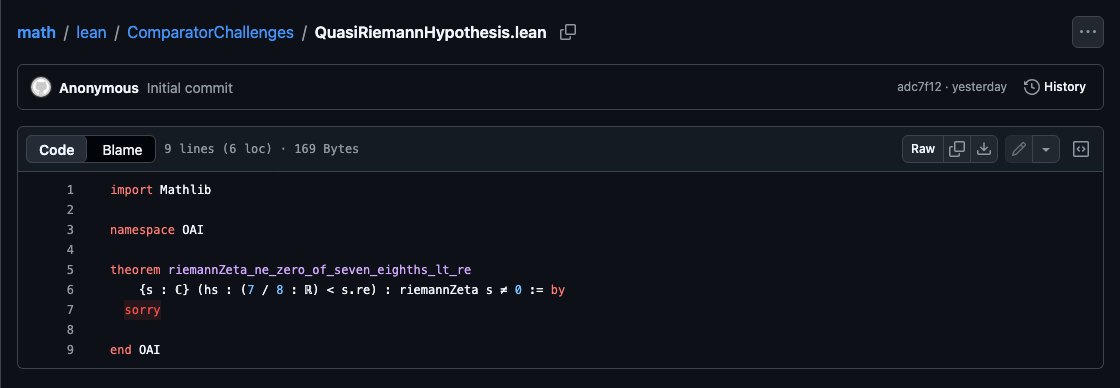Download the raw file
1120x388 pixels.
coord(984,149)
